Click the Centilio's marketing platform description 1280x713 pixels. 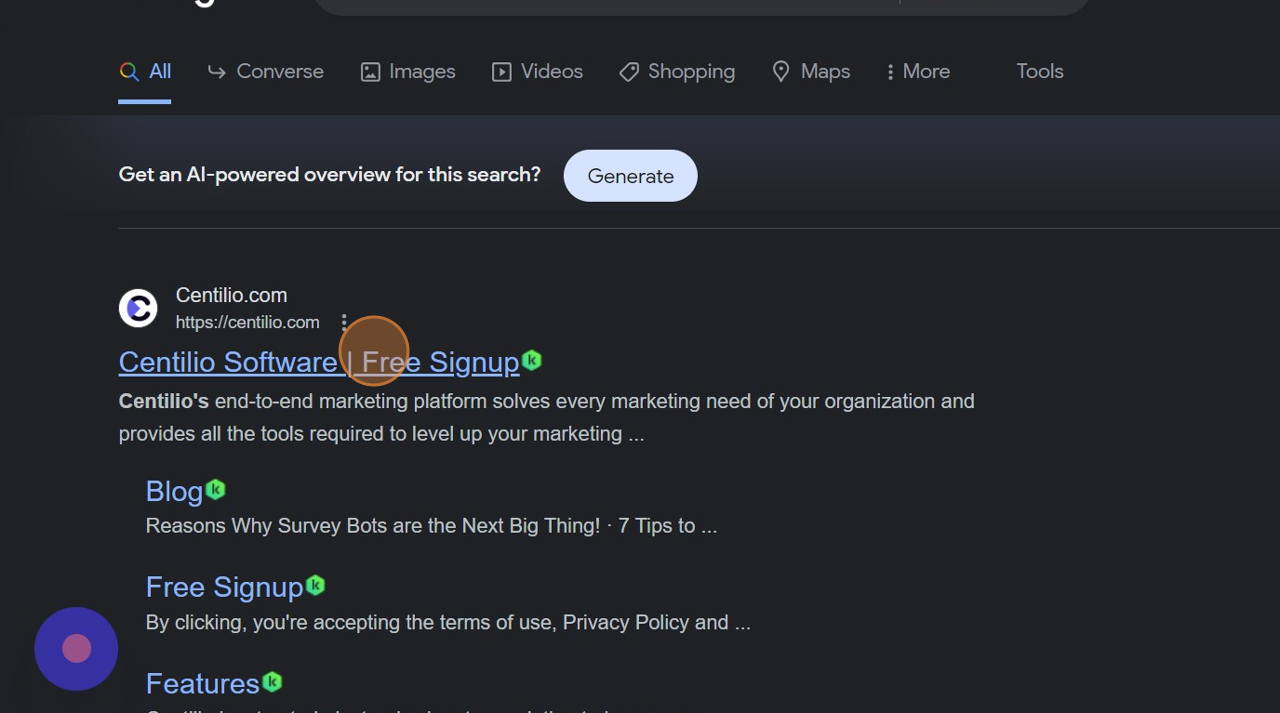point(546,417)
